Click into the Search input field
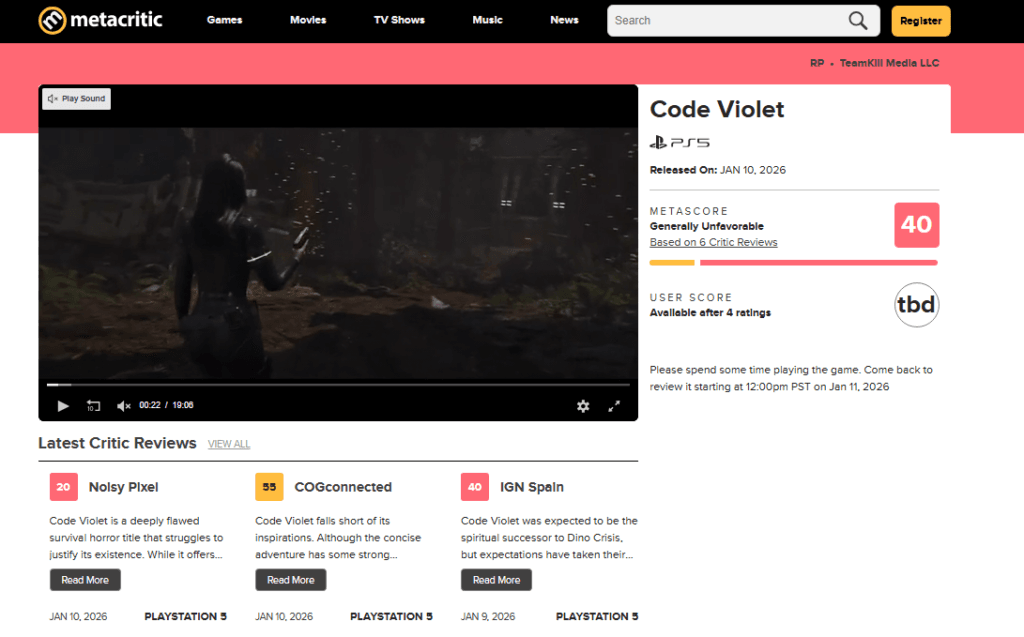 (x=725, y=21)
